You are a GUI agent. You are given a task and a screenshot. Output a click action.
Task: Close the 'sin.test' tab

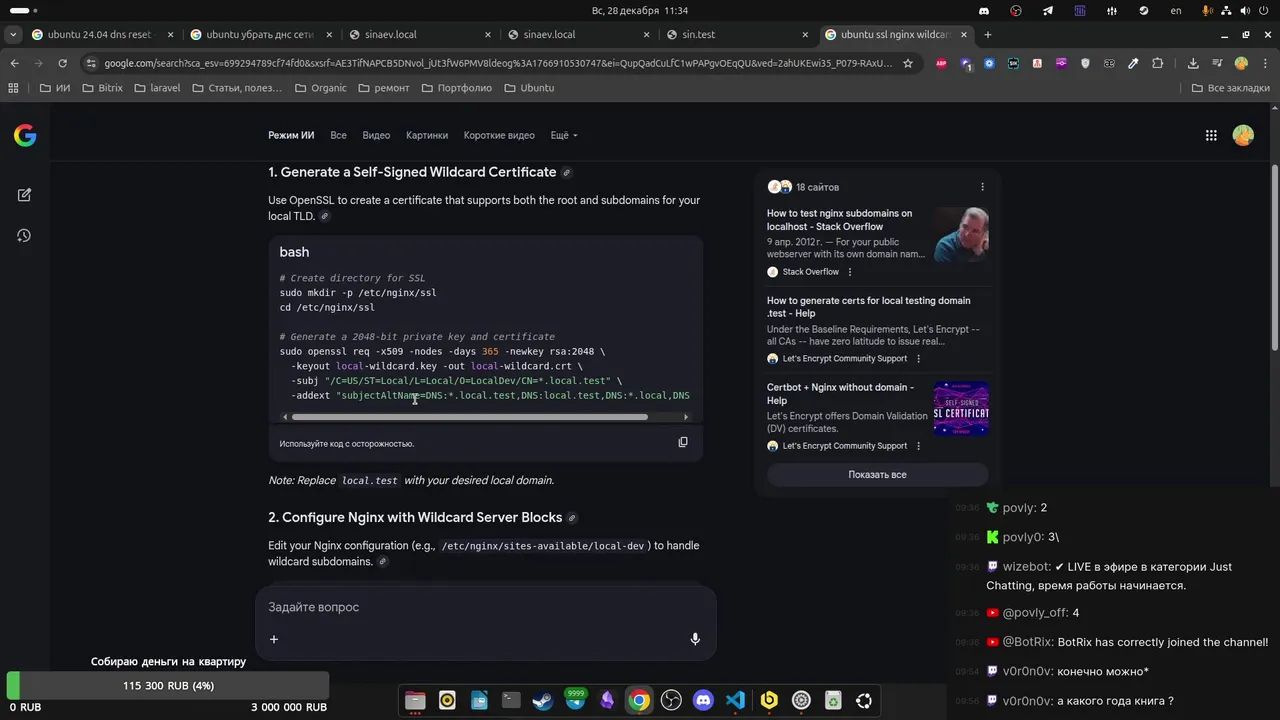click(804, 34)
